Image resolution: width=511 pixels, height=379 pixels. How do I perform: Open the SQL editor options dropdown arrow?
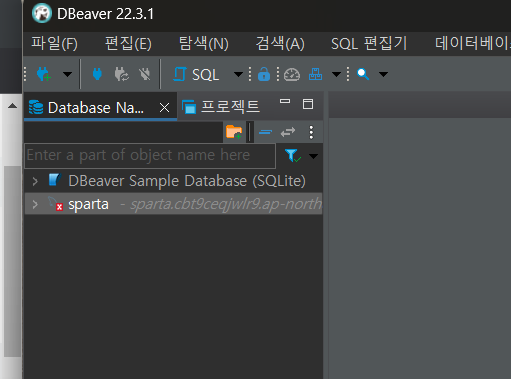(238, 74)
